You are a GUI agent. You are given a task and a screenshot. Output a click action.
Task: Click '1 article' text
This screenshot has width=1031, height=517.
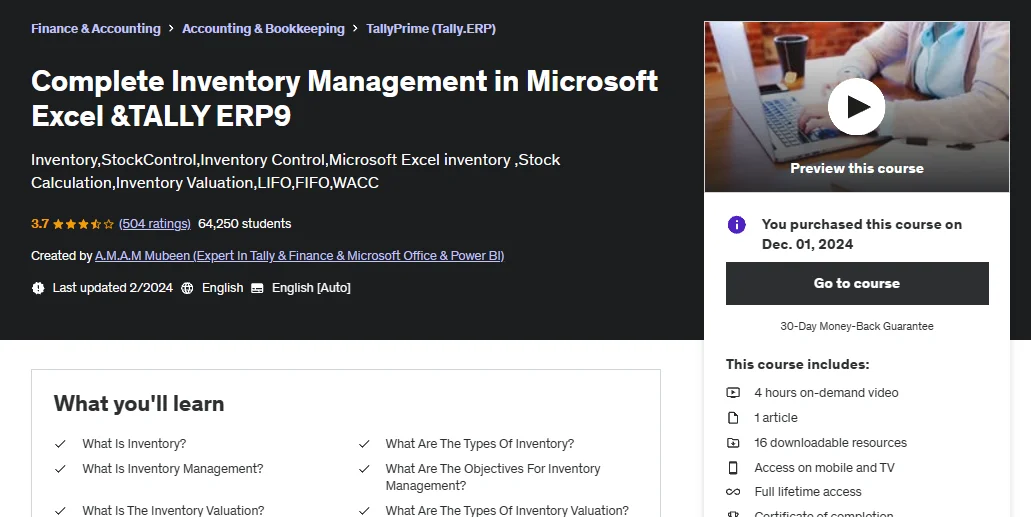tap(776, 418)
